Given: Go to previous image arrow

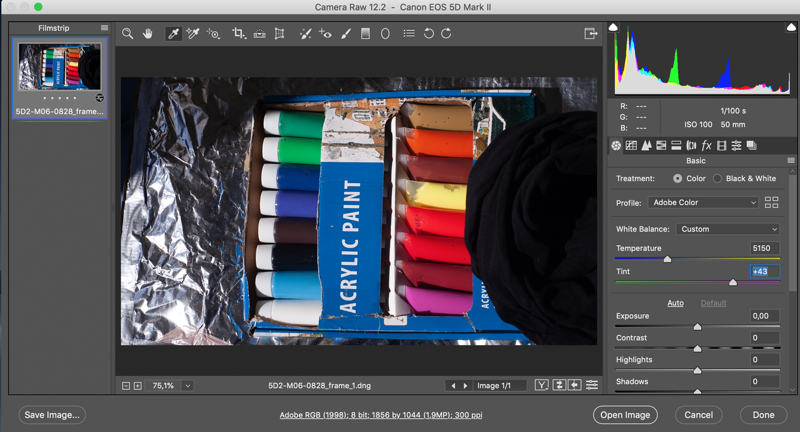Looking at the screenshot, I should [453, 386].
